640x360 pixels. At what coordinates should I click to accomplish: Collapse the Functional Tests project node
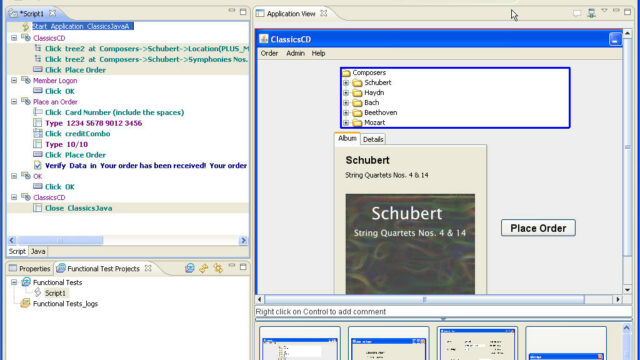tap(14, 282)
